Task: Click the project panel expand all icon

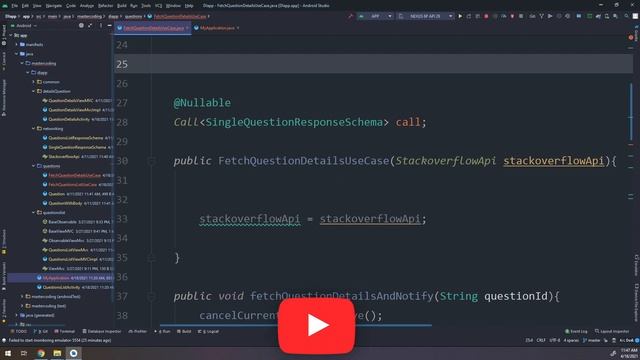Action: pos(90,25)
